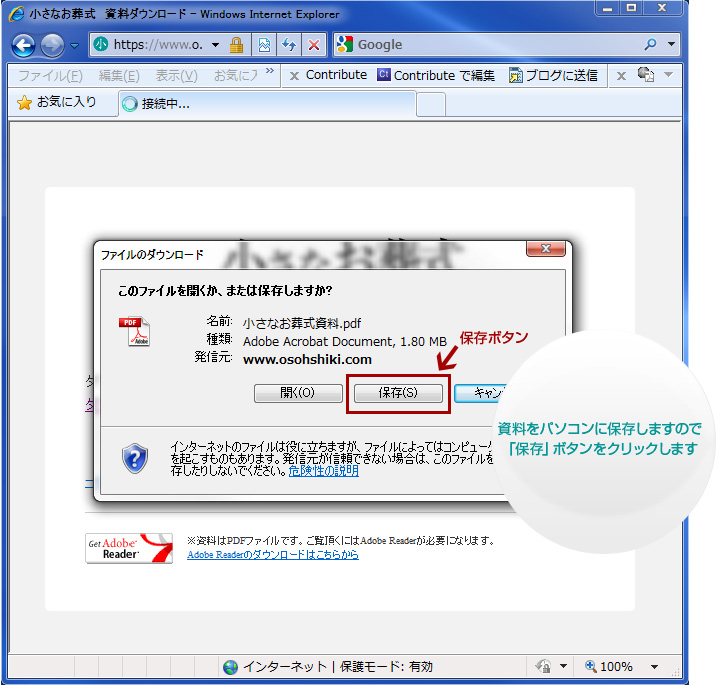
Task: Click the zoom 100% magnifier button
Action: pos(609,667)
